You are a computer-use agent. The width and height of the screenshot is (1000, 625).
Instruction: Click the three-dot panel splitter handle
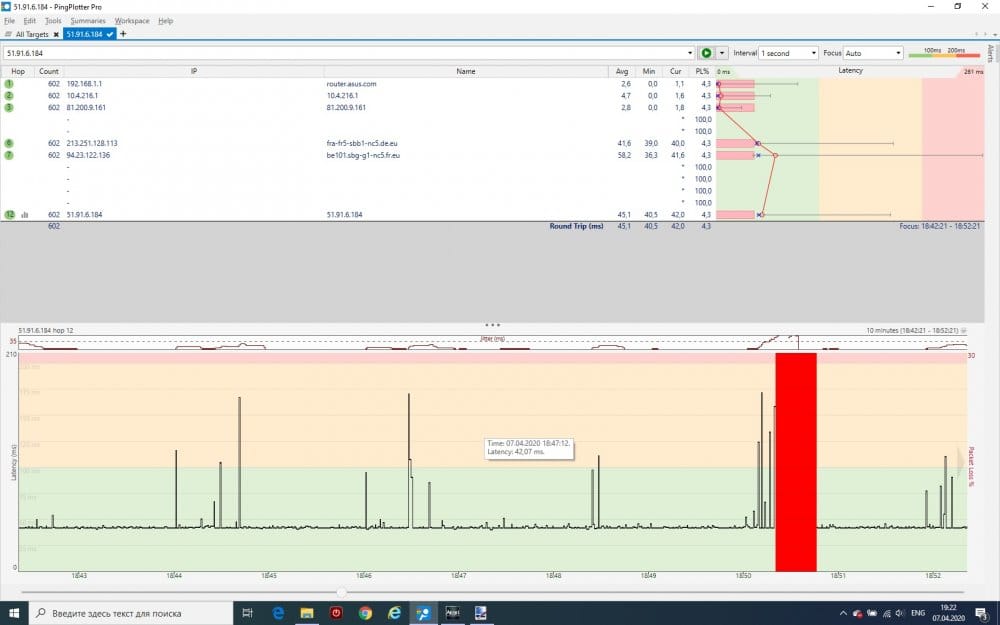pos(492,325)
